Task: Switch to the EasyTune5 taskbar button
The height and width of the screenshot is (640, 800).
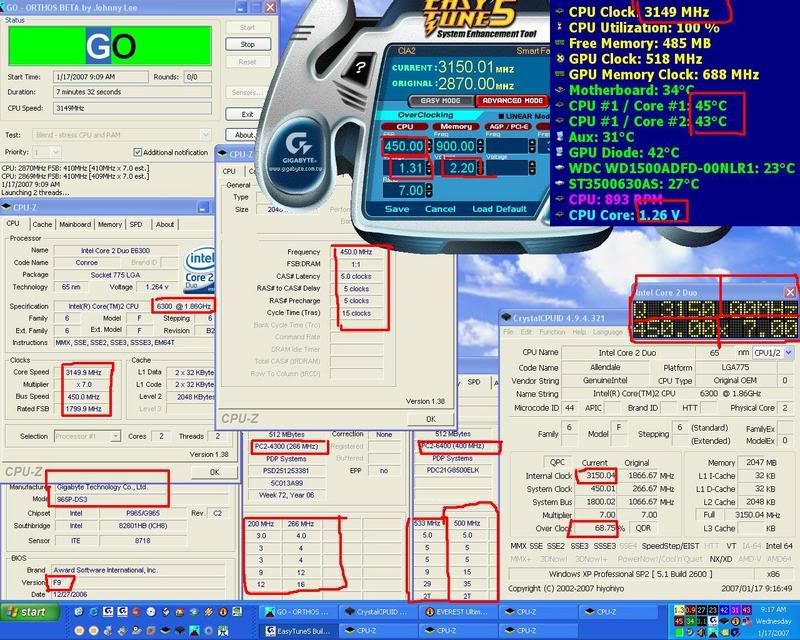Action: pos(297,631)
